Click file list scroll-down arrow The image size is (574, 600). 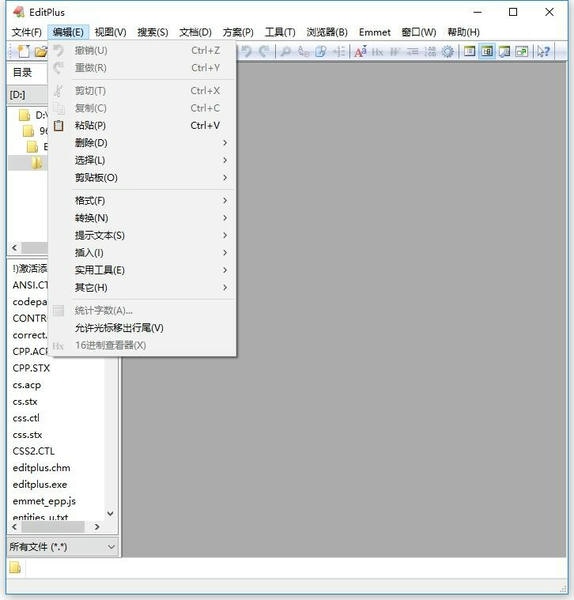tap(111, 514)
